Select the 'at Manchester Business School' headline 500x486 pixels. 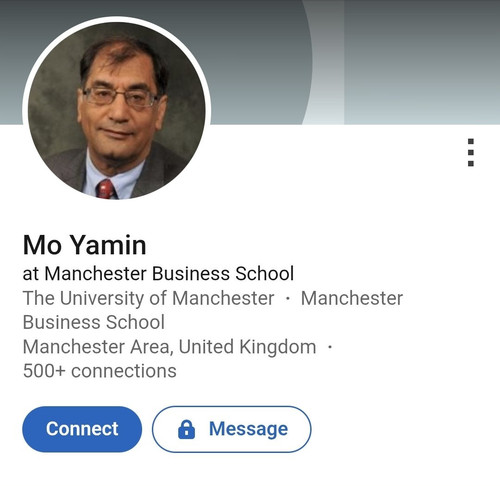point(158,273)
